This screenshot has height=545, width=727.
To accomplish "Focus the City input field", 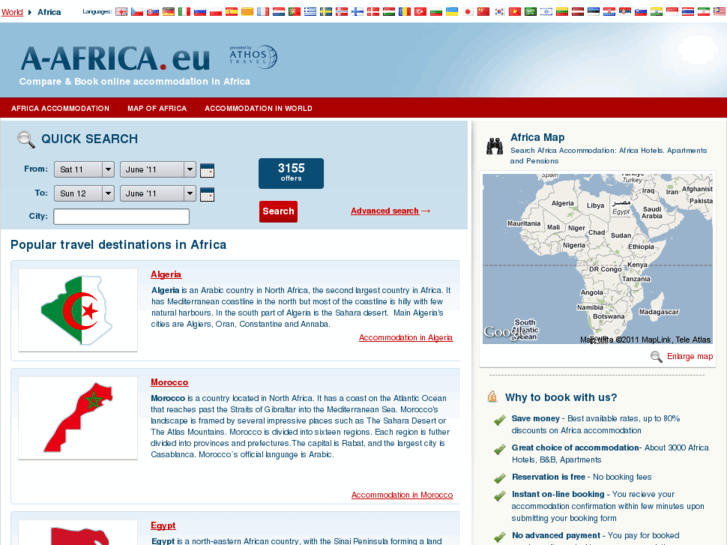I will [121, 217].
